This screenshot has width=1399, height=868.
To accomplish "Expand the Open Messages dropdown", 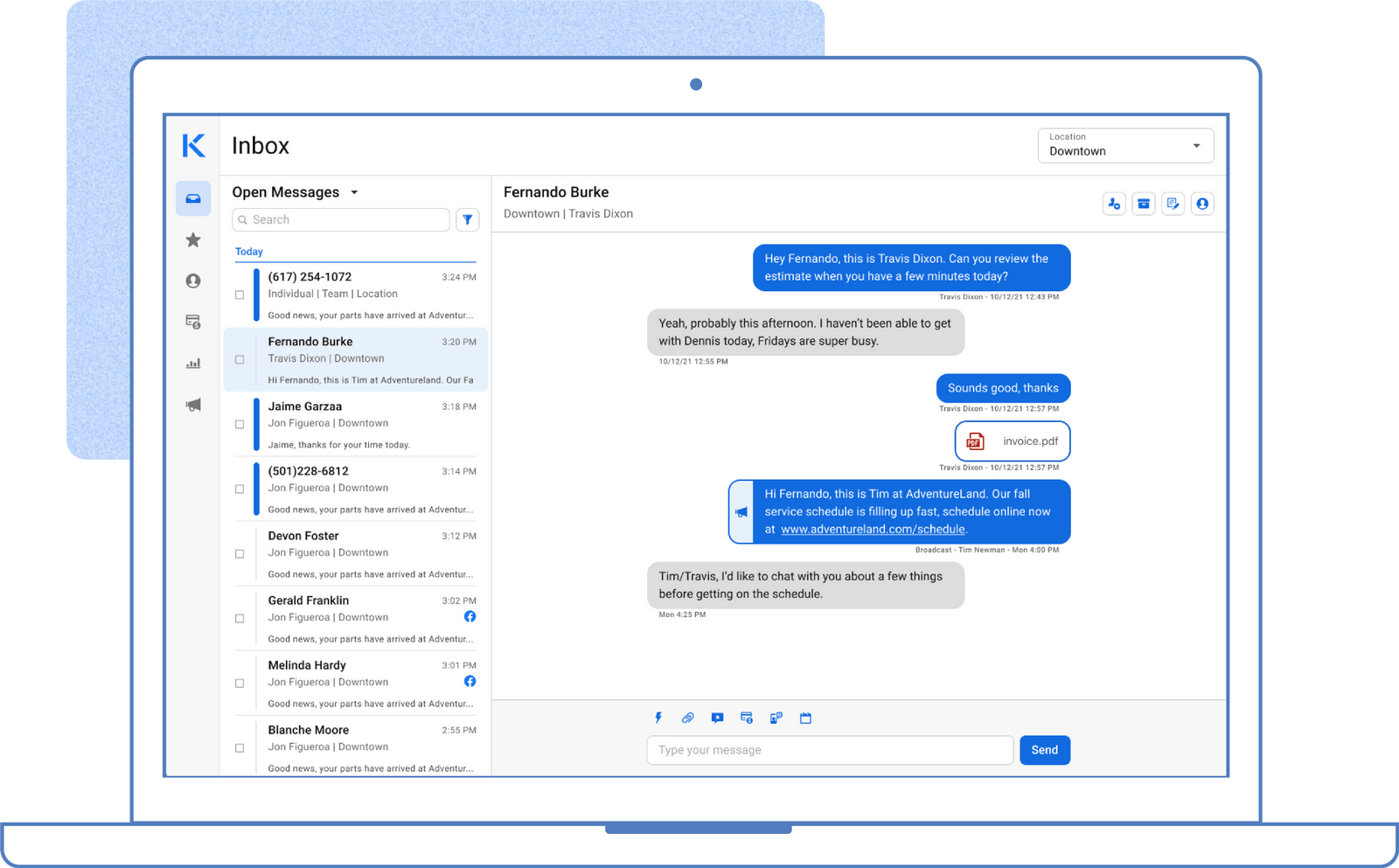I will [355, 191].
